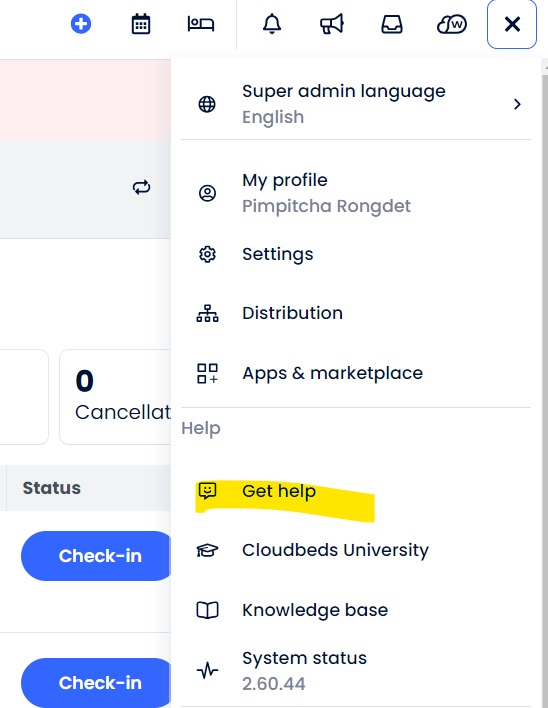This screenshot has width=548, height=708.
Task: Click the blue plus add icon
Action: point(81,23)
